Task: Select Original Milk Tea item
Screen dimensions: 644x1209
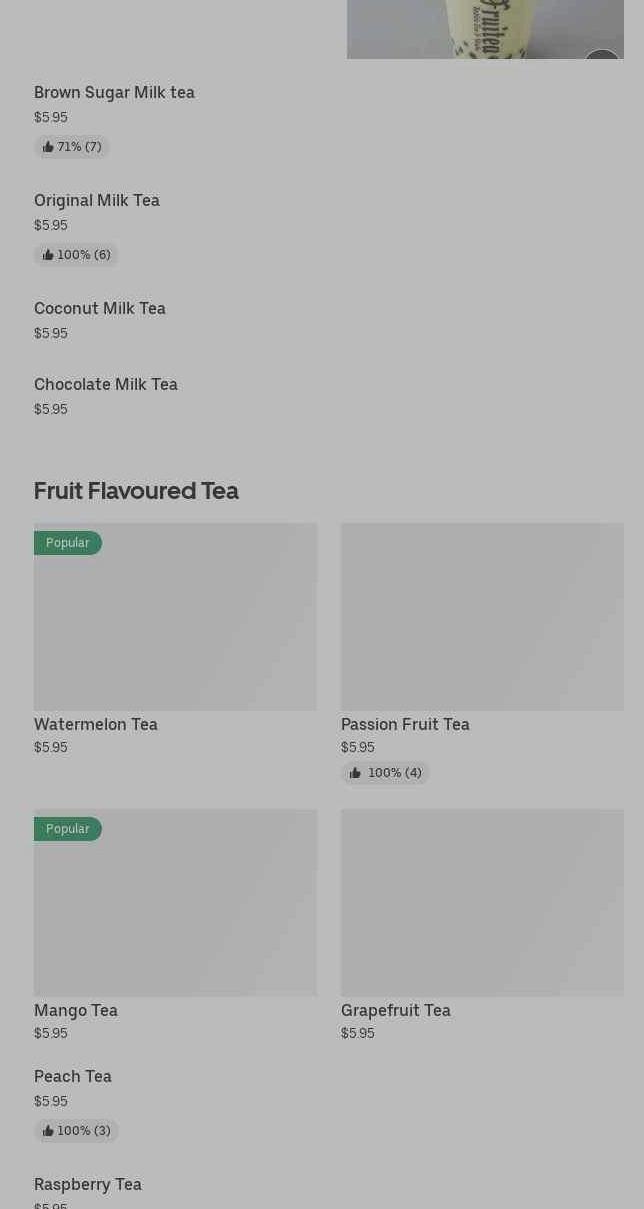Action: 97,201
